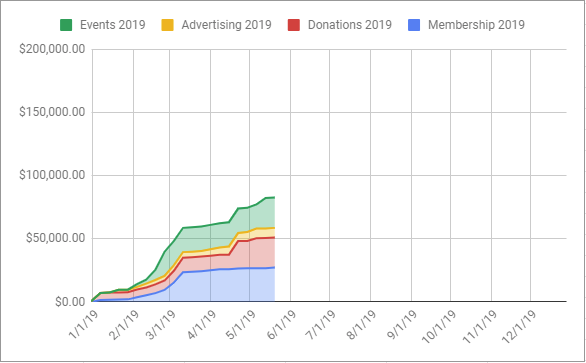Click the $0.00 y-axis label
This screenshot has width=586, height=363.
point(70,302)
